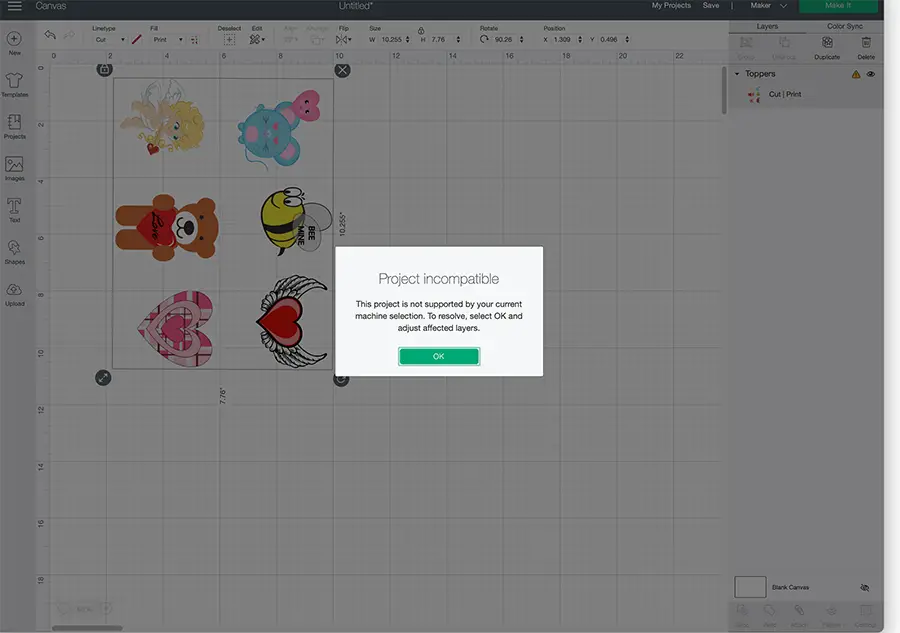Click the resize handle of the selection
This screenshot has width=900, height=633.
[103, 378]
